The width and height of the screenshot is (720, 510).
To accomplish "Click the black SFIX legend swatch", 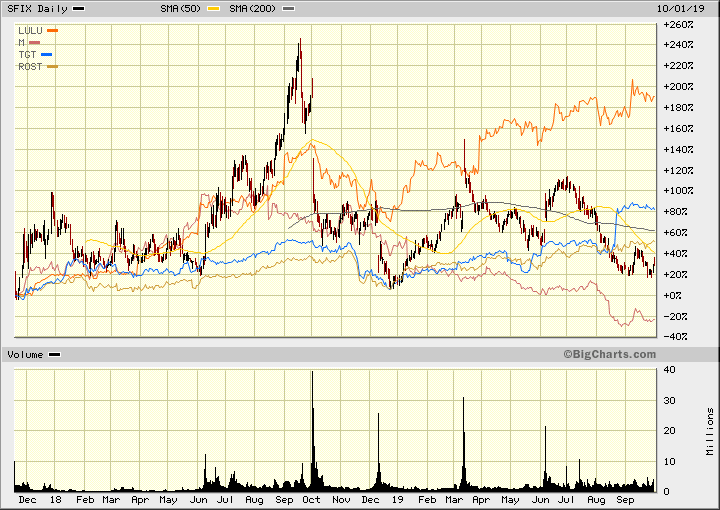I will 79,9.
